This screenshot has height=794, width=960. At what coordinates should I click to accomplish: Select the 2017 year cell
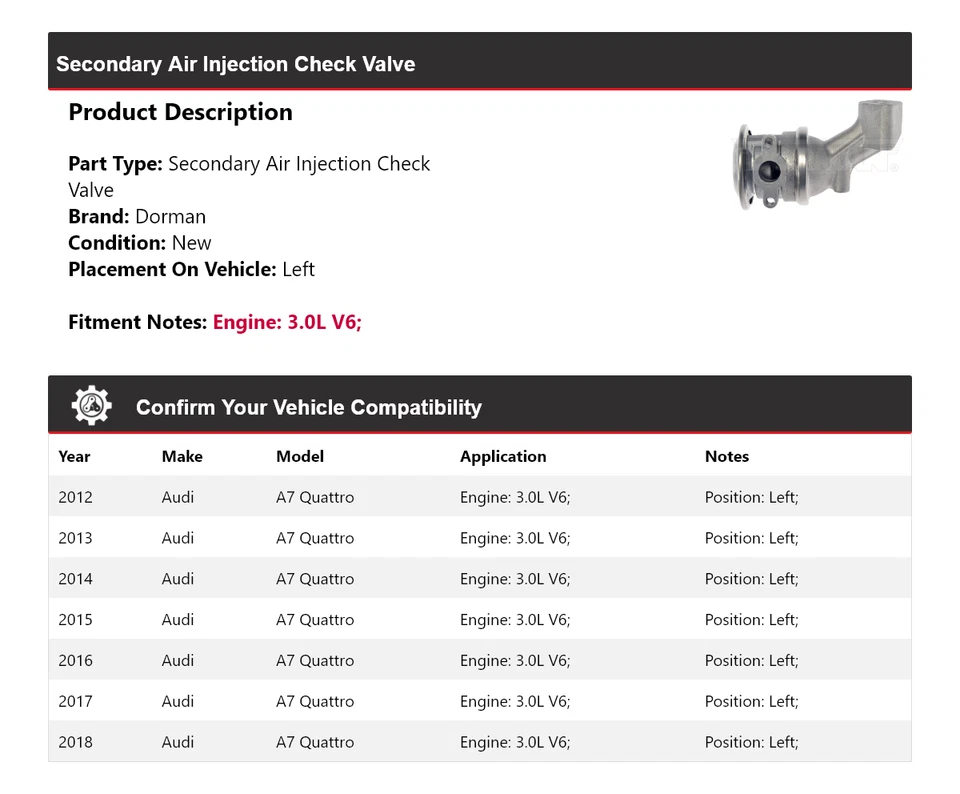pos(75,702)
